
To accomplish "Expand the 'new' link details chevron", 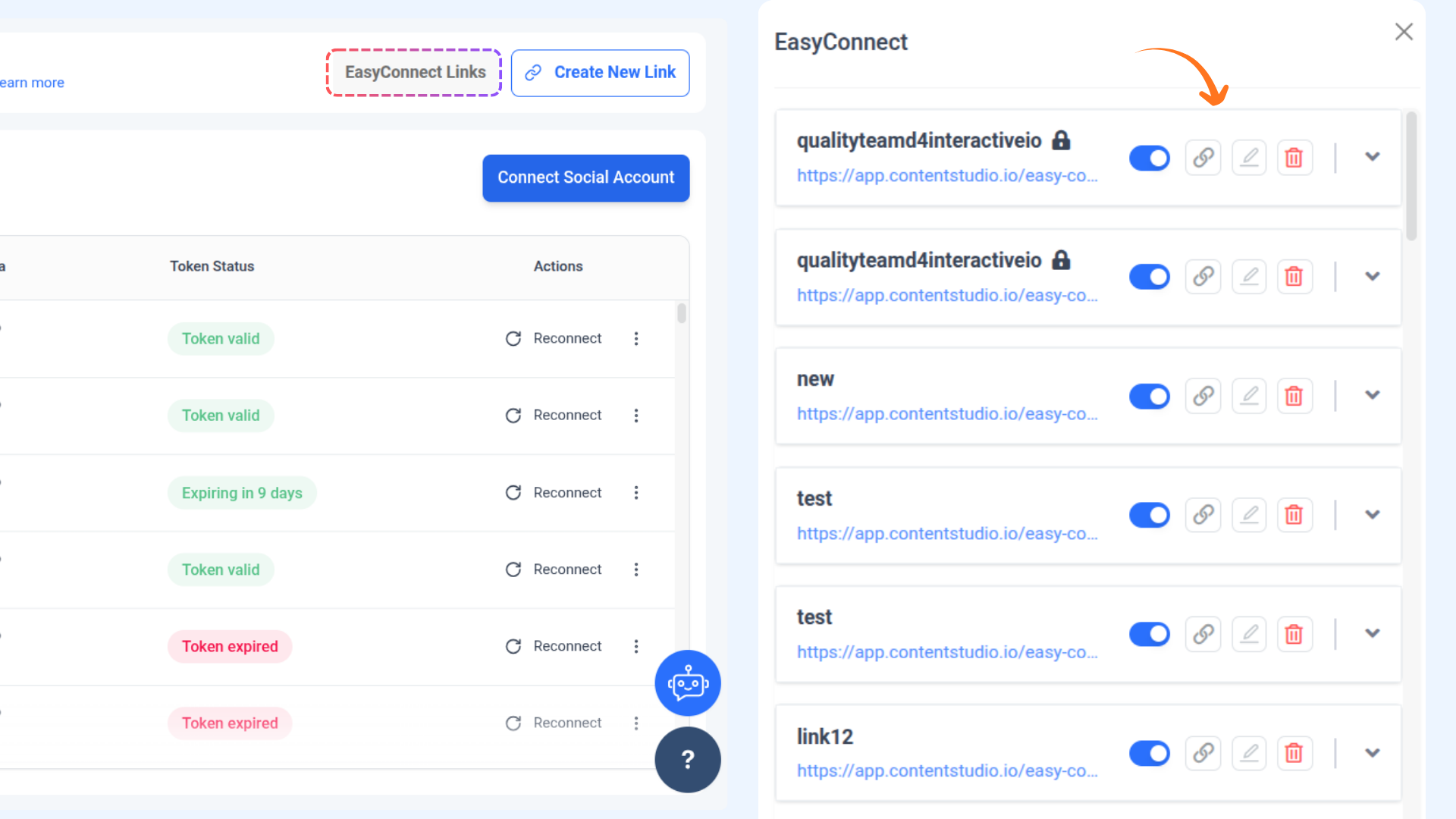I will point(1372,395).
